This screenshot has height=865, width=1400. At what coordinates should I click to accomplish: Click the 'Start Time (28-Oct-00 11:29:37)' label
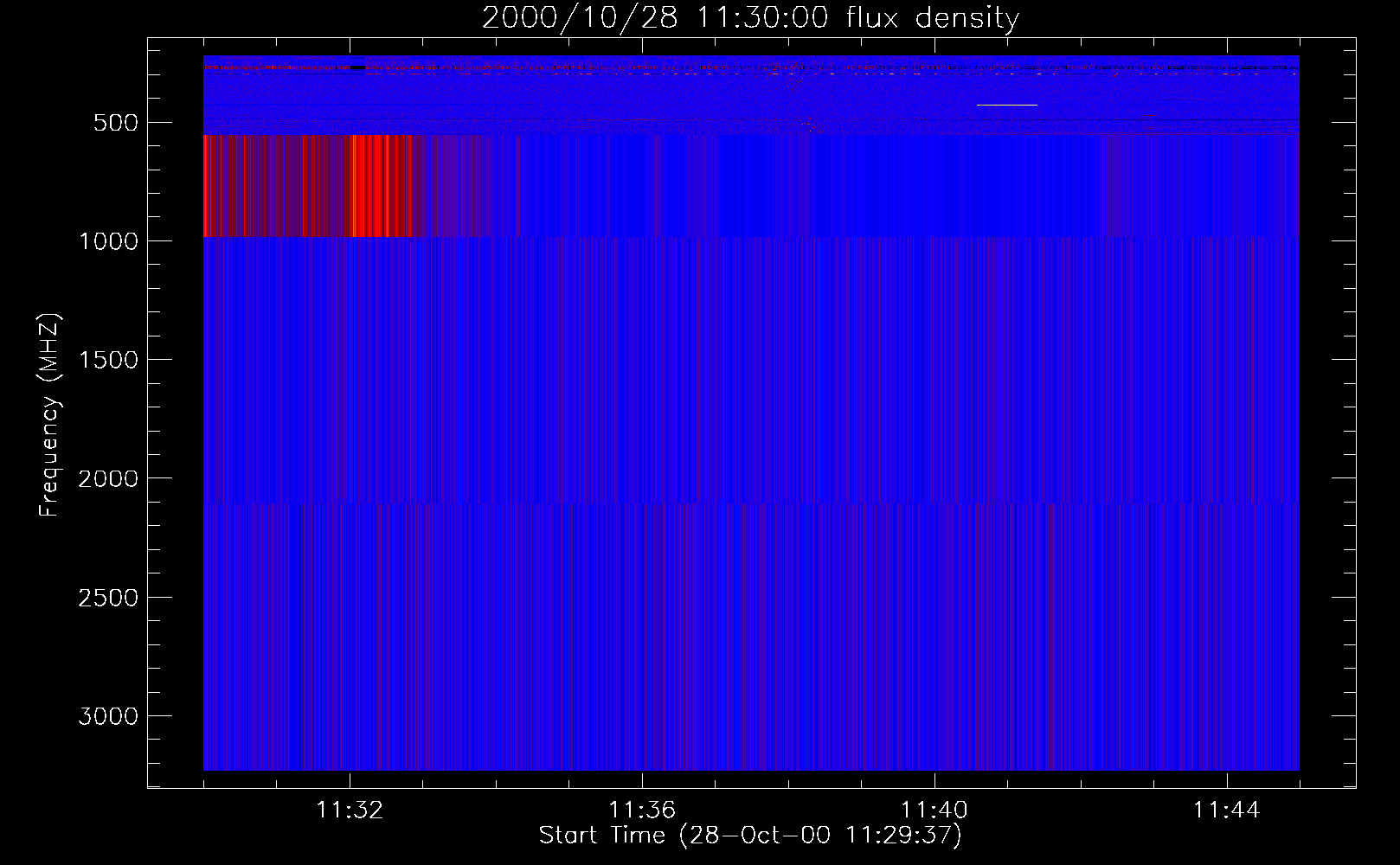[x=750, y=836]
